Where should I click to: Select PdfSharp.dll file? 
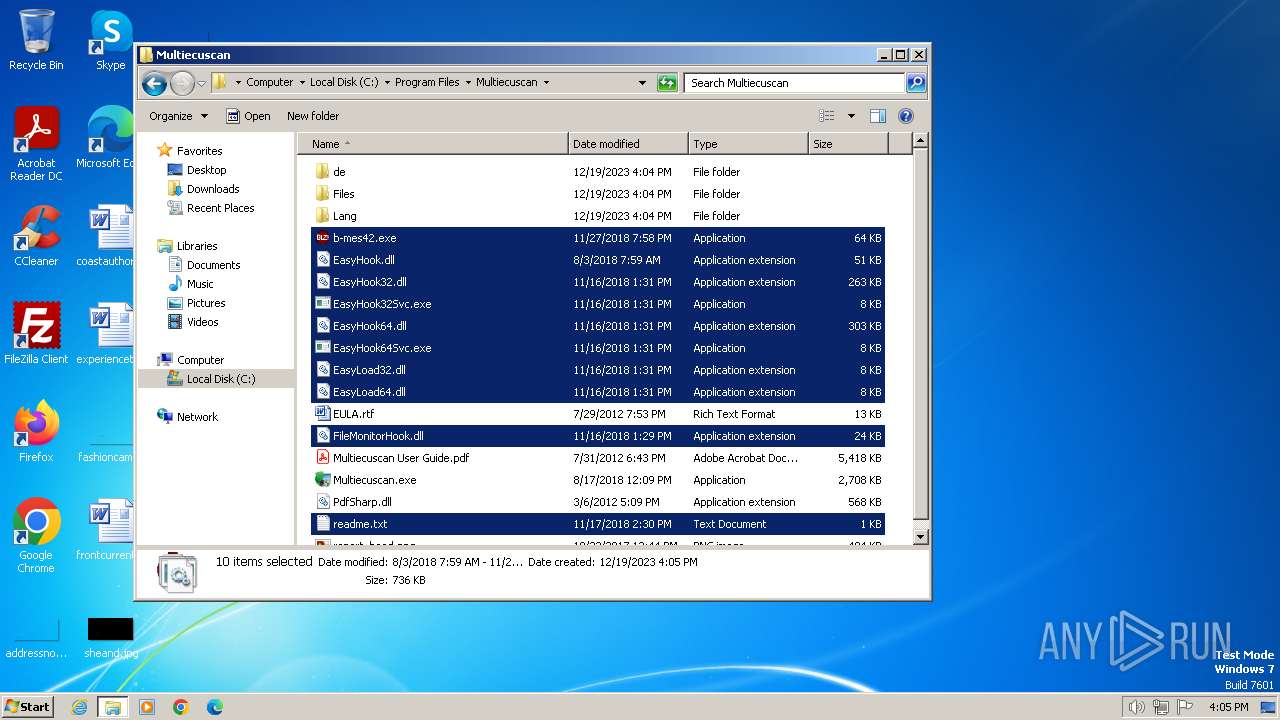pos(598,502)
